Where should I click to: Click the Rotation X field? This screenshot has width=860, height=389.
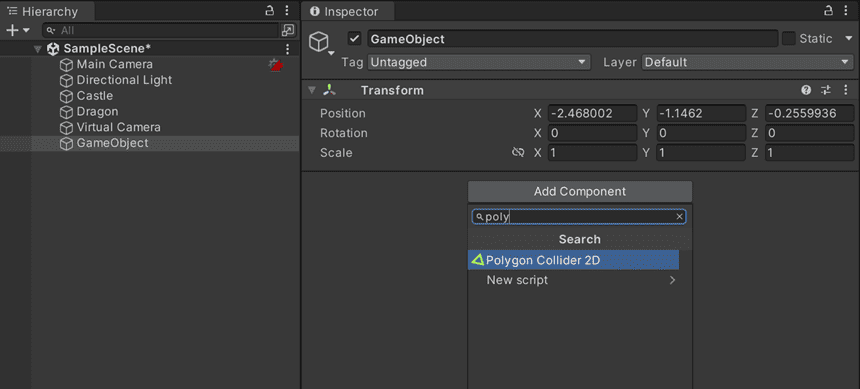[592, 133]
